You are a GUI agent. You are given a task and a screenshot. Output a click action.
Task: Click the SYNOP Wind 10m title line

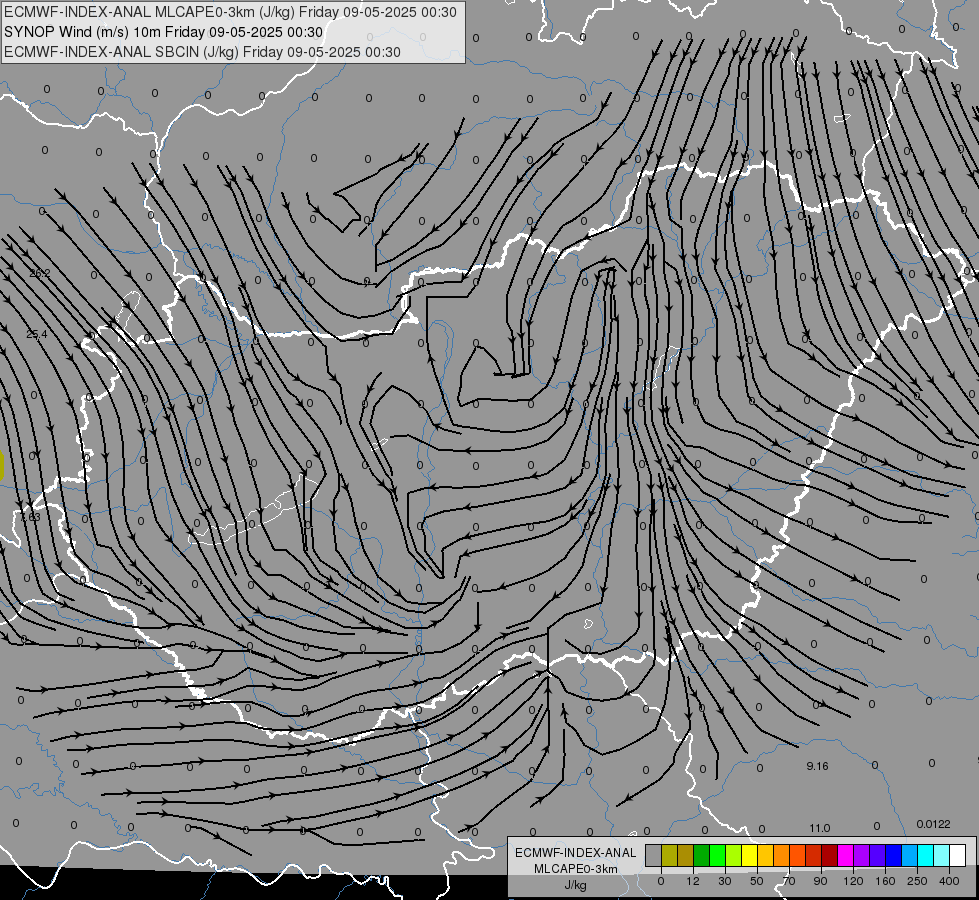[x=164, y=32]
